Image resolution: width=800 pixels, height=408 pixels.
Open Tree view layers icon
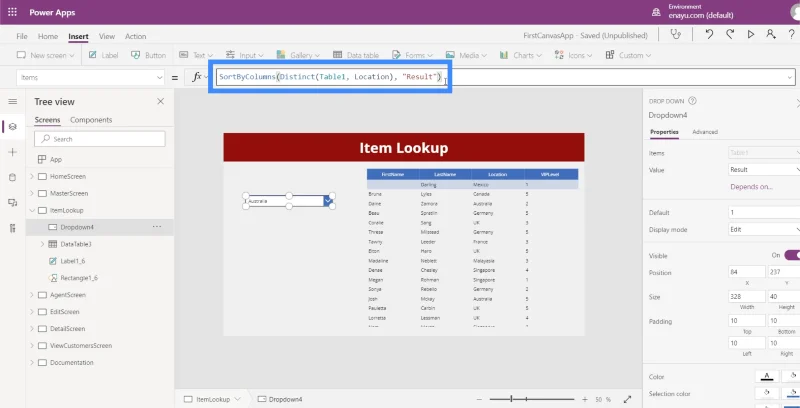(x=13, y=126)
